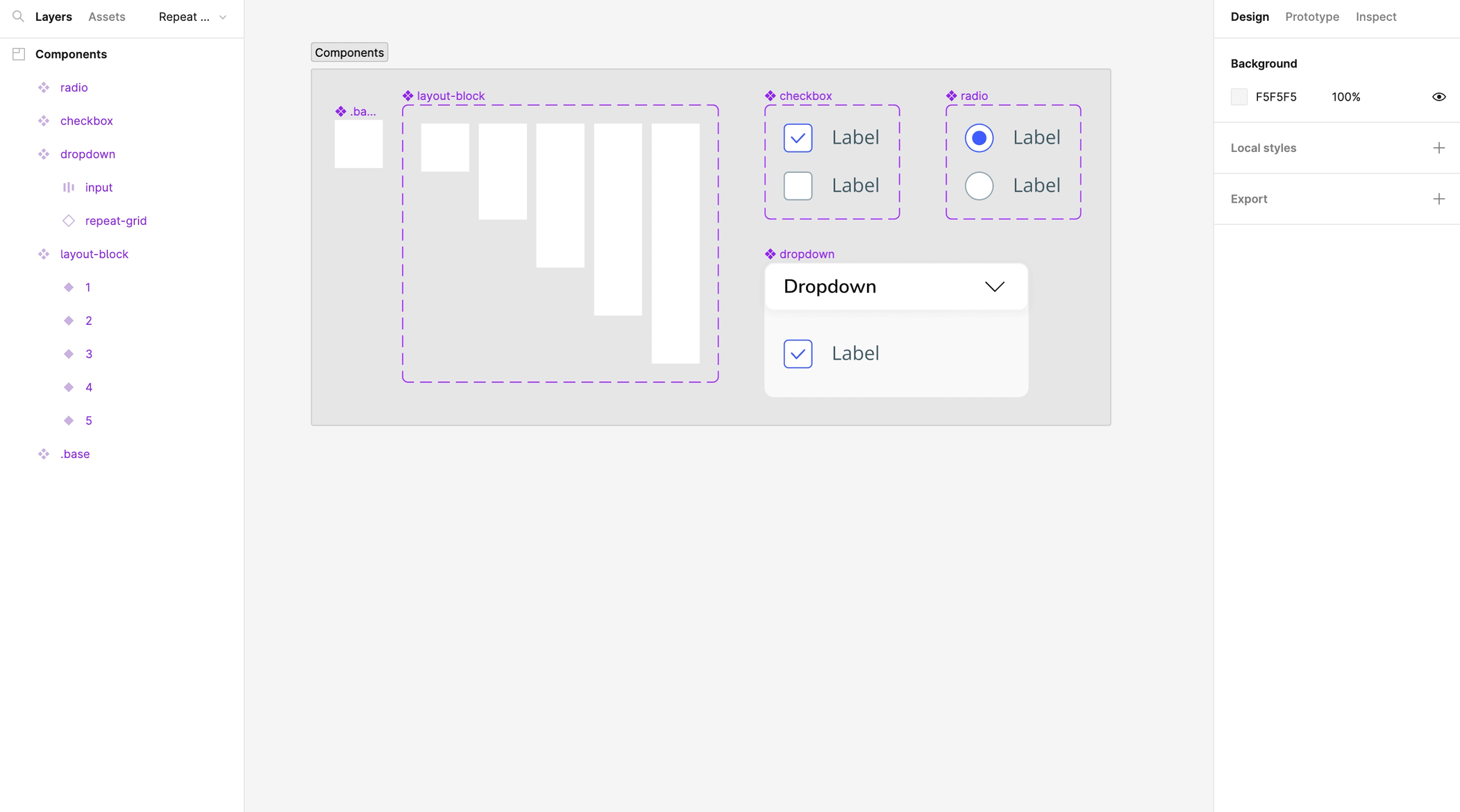Select the unselected radio button on canvas
This screenshot has height=812, width=1460.
click(x=979, y=186)
